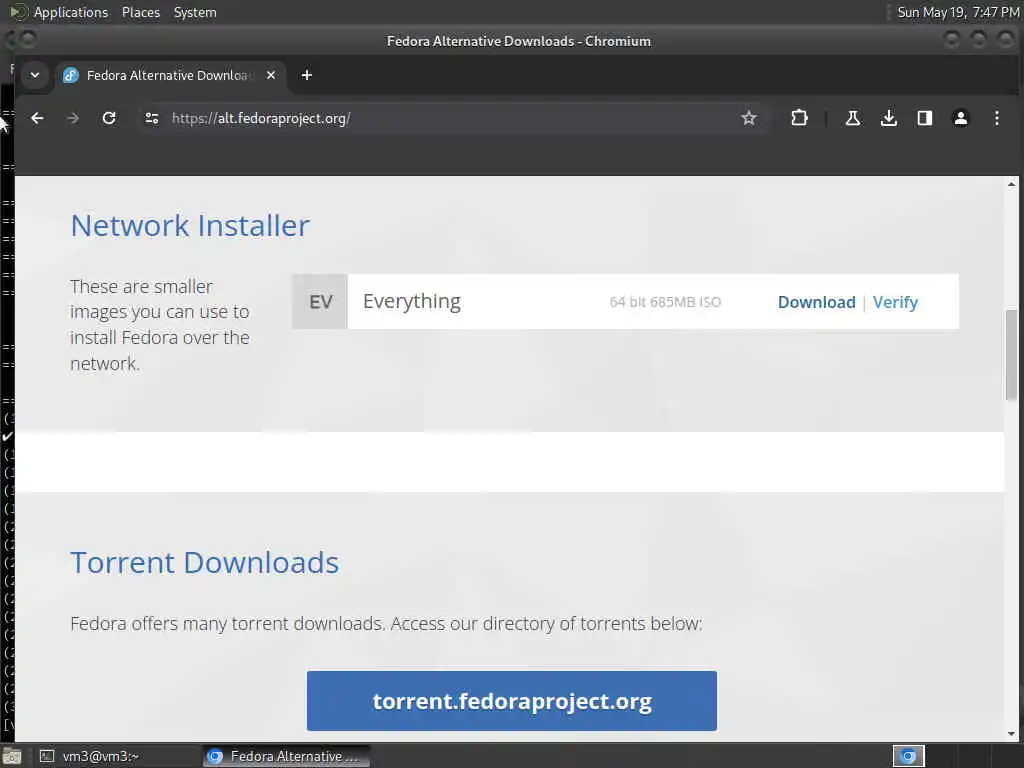Viewport: 1024px width, 768px height.
Task: Click the page vertical scrollbar thumb
Action: pyautogui.click(x=1011, y=355)
